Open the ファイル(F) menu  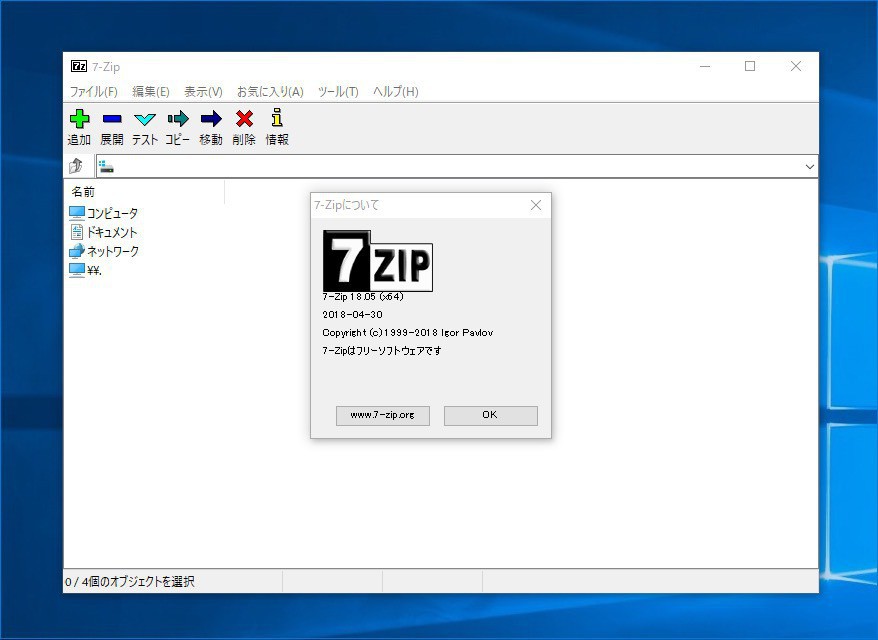click(94, 91)
